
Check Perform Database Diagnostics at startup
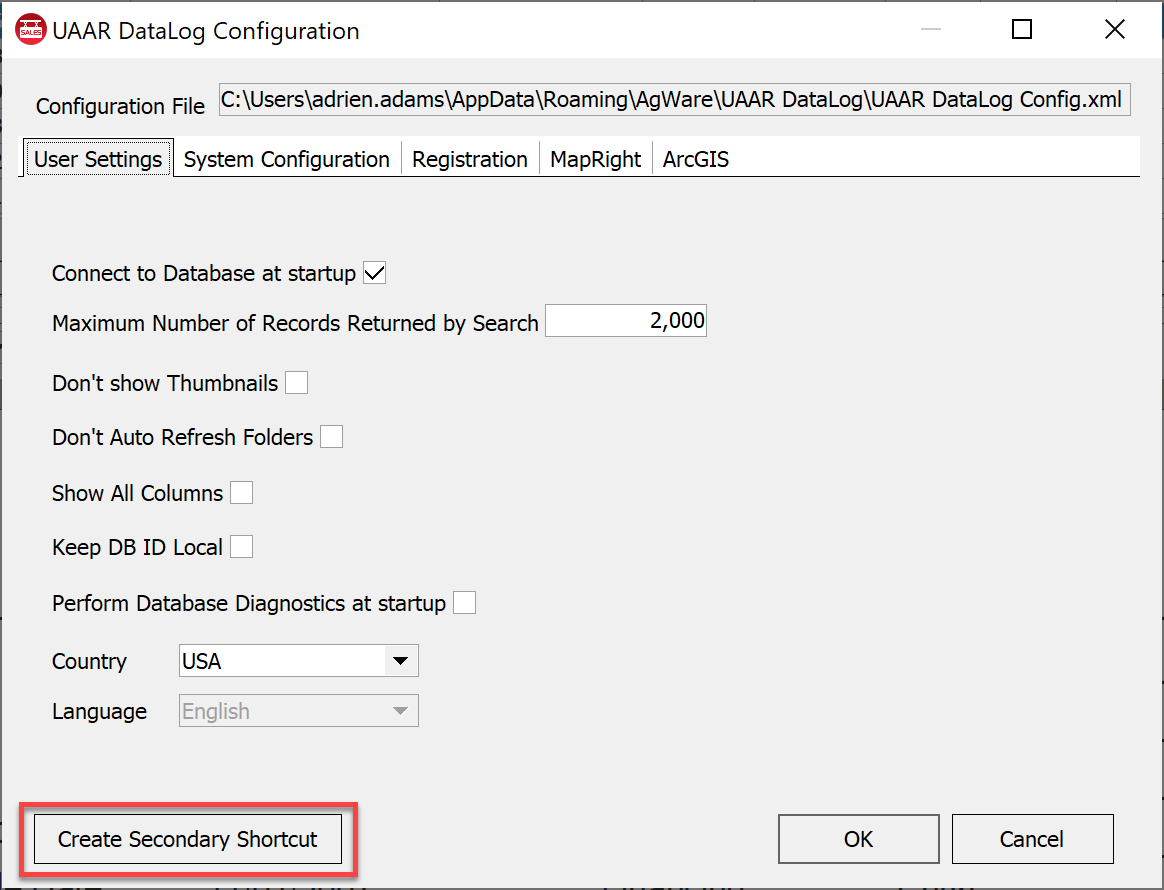(x=464, y=603)
